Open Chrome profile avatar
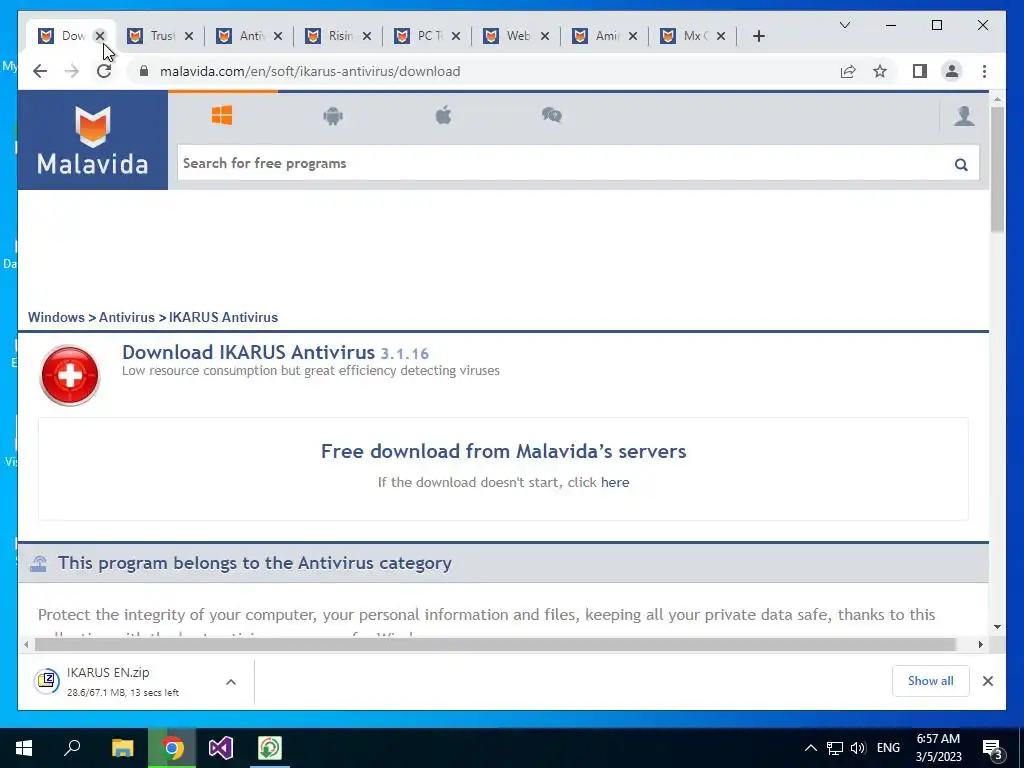Image resolution: width=1024 pixels, height=768 pixels. tap(952, 71)
